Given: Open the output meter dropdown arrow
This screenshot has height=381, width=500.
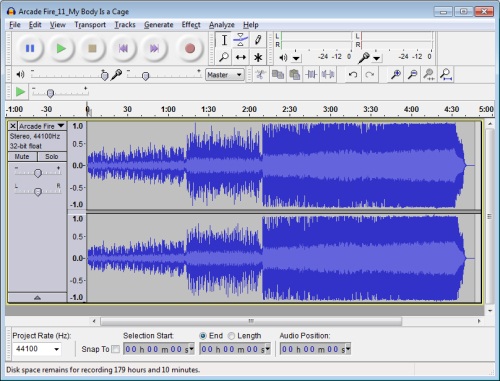Looking at the screenshot, I should [x=296, y=59].
